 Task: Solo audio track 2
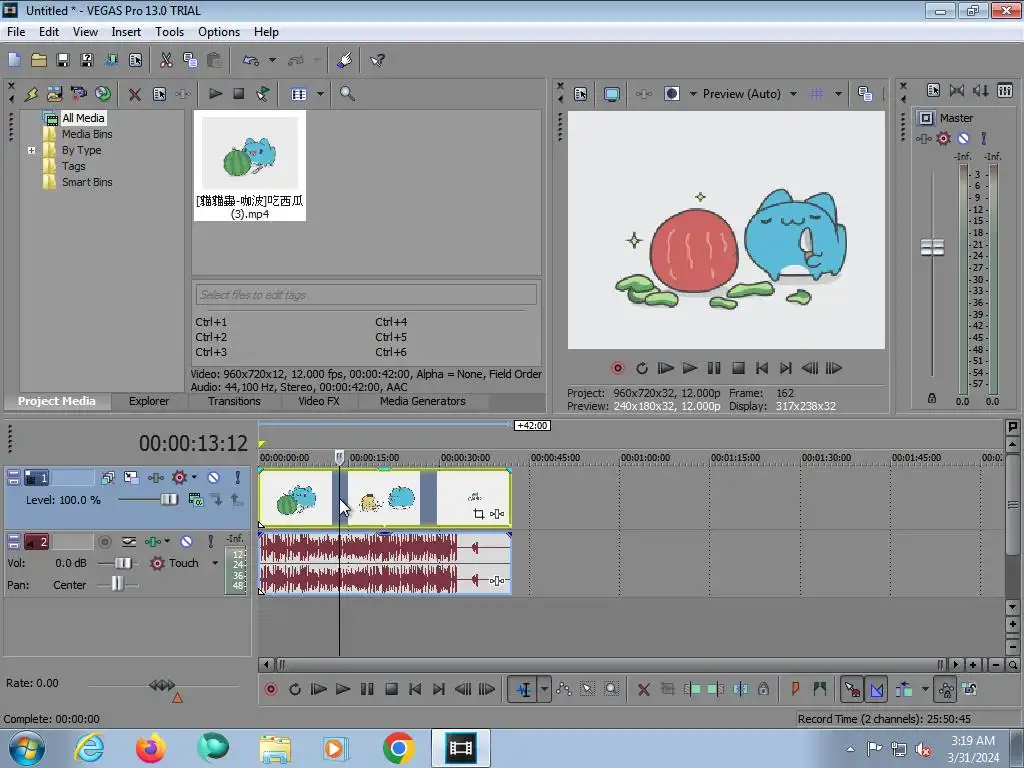pyautogui.click(x=210, y=541)
